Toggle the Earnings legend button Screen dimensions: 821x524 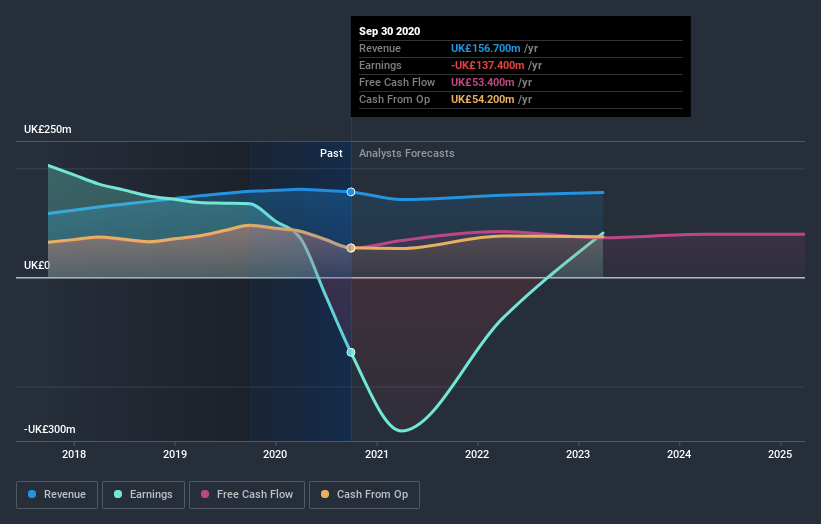pos(143,495)
